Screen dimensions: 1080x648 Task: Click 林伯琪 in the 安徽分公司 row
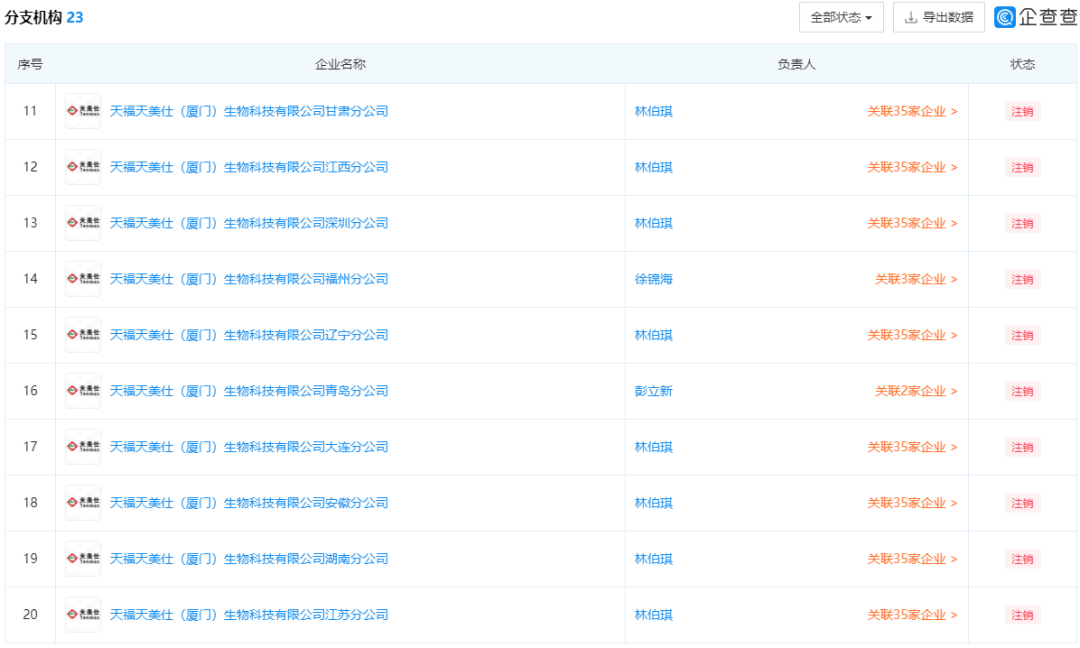[x=653, y=503]
